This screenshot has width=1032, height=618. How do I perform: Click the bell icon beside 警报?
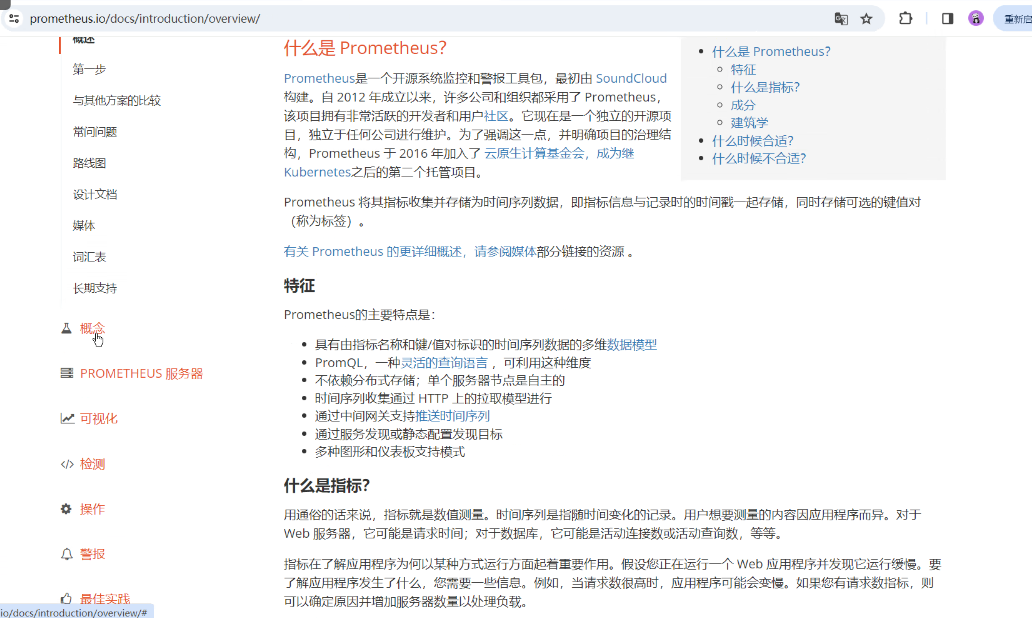[x=66, y=554]
